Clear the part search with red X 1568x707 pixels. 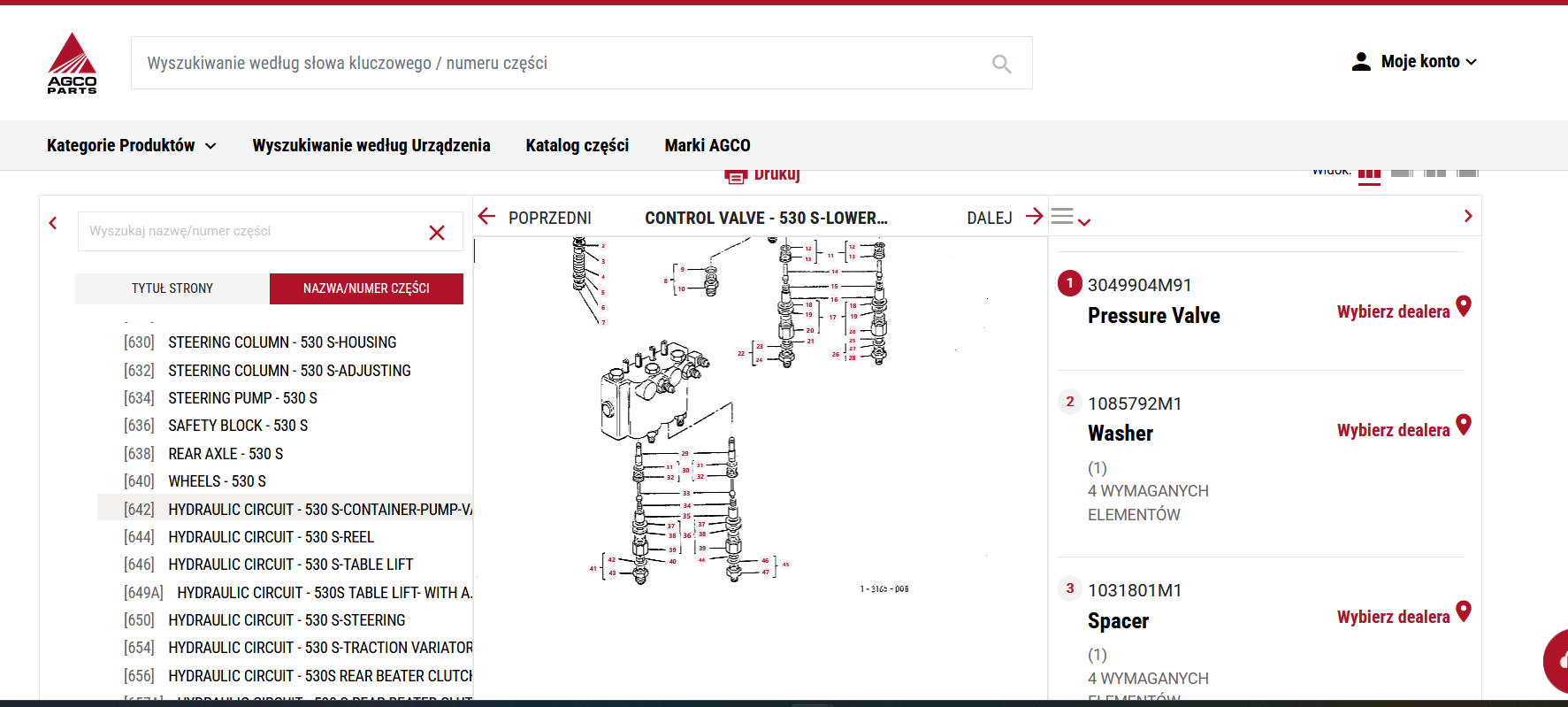(x=436, y=233)
